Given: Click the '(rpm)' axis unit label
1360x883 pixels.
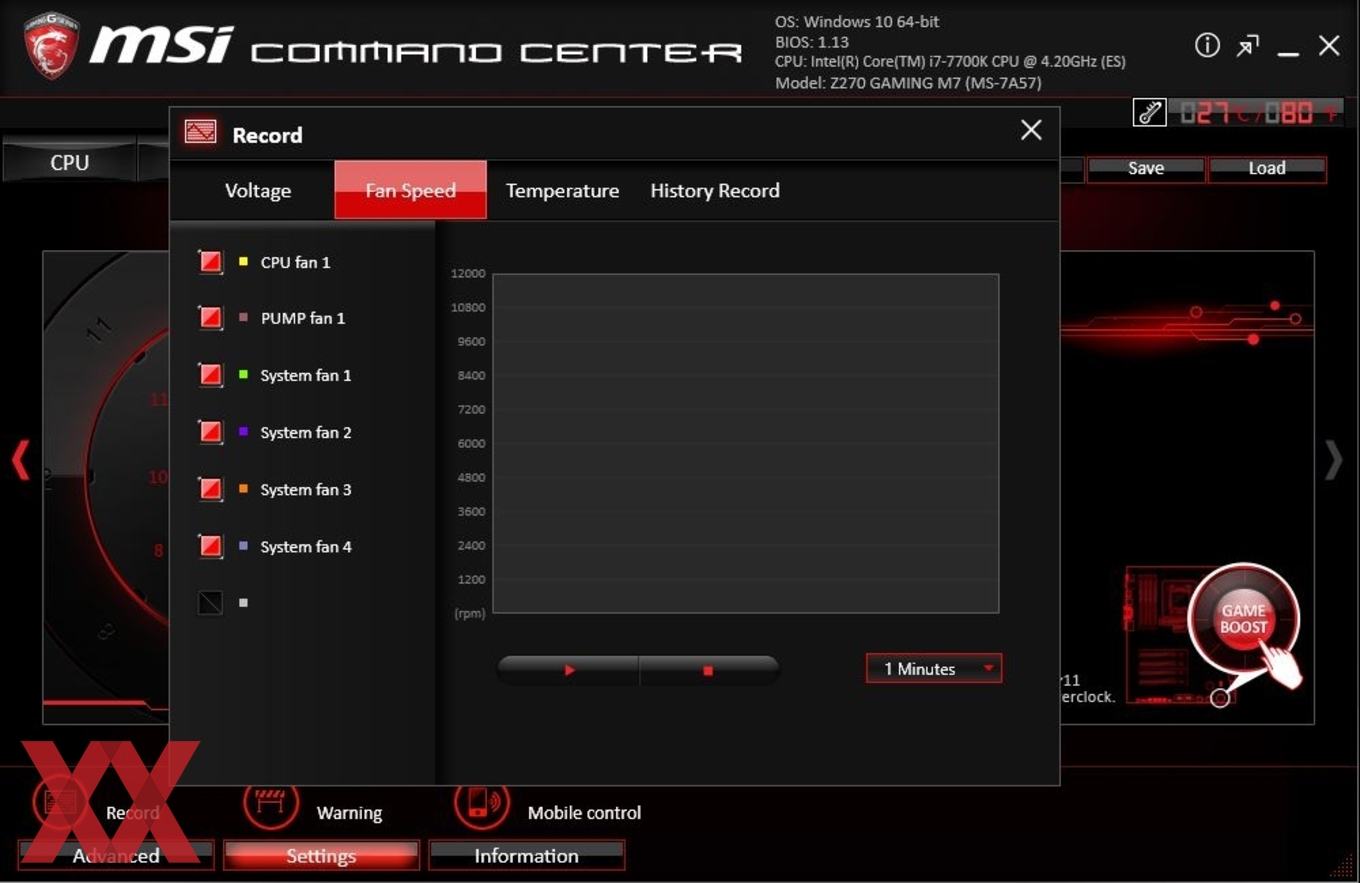Looking at the screenshot, I should 470,613.
